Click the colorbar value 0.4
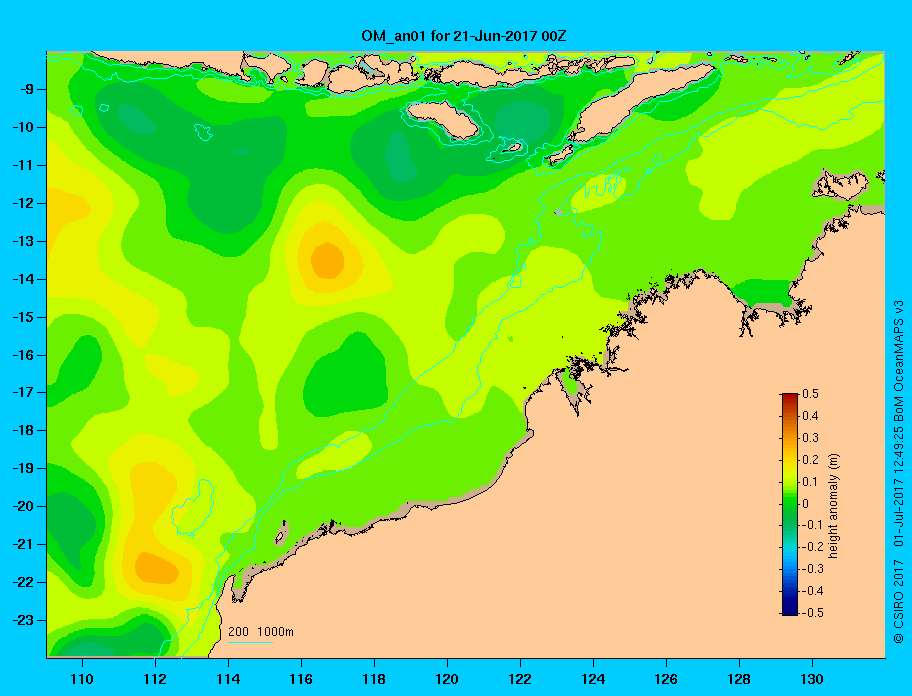 810,416
